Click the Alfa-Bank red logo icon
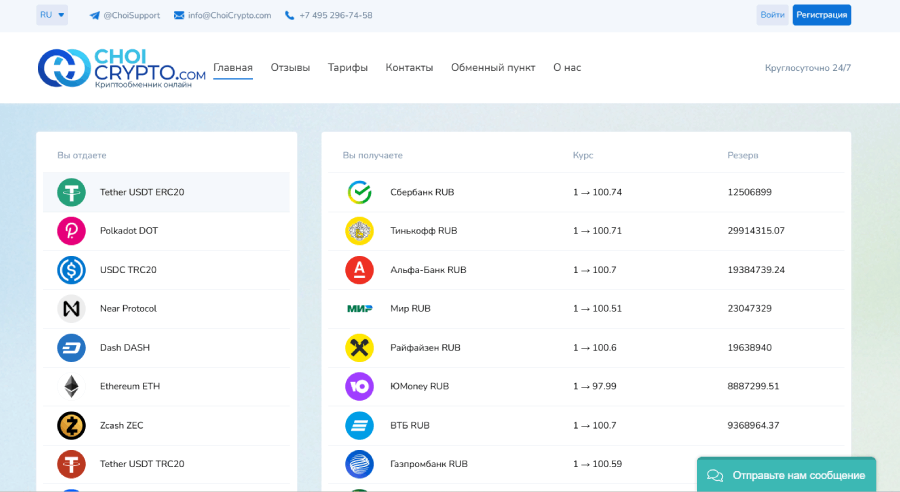900x492 pixels. click(x=359, y=270)
